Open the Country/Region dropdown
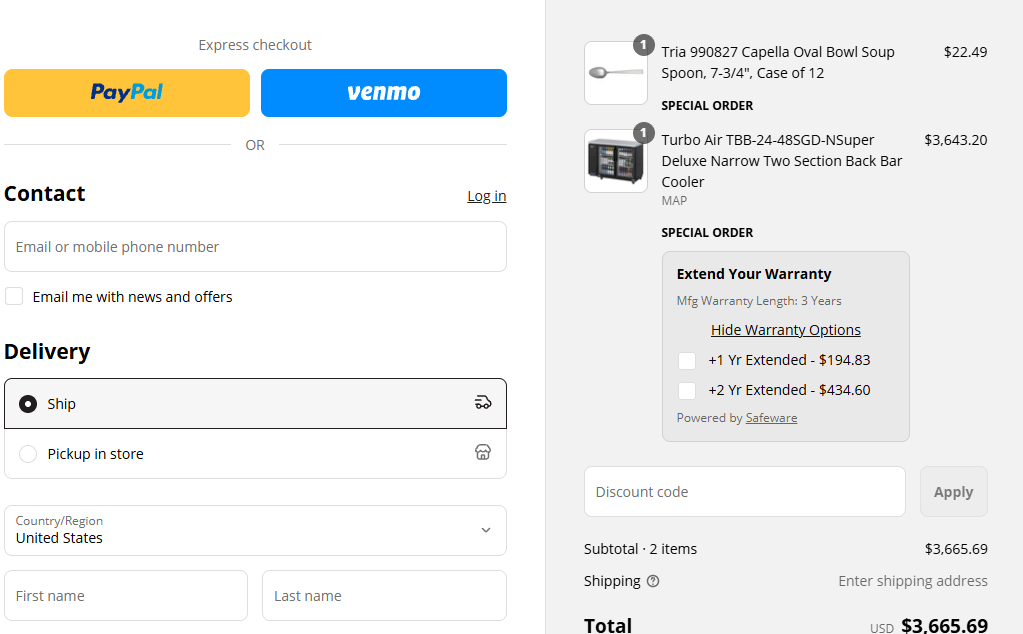This screenshot has height=634, width=1023. [x=255, y=530]
